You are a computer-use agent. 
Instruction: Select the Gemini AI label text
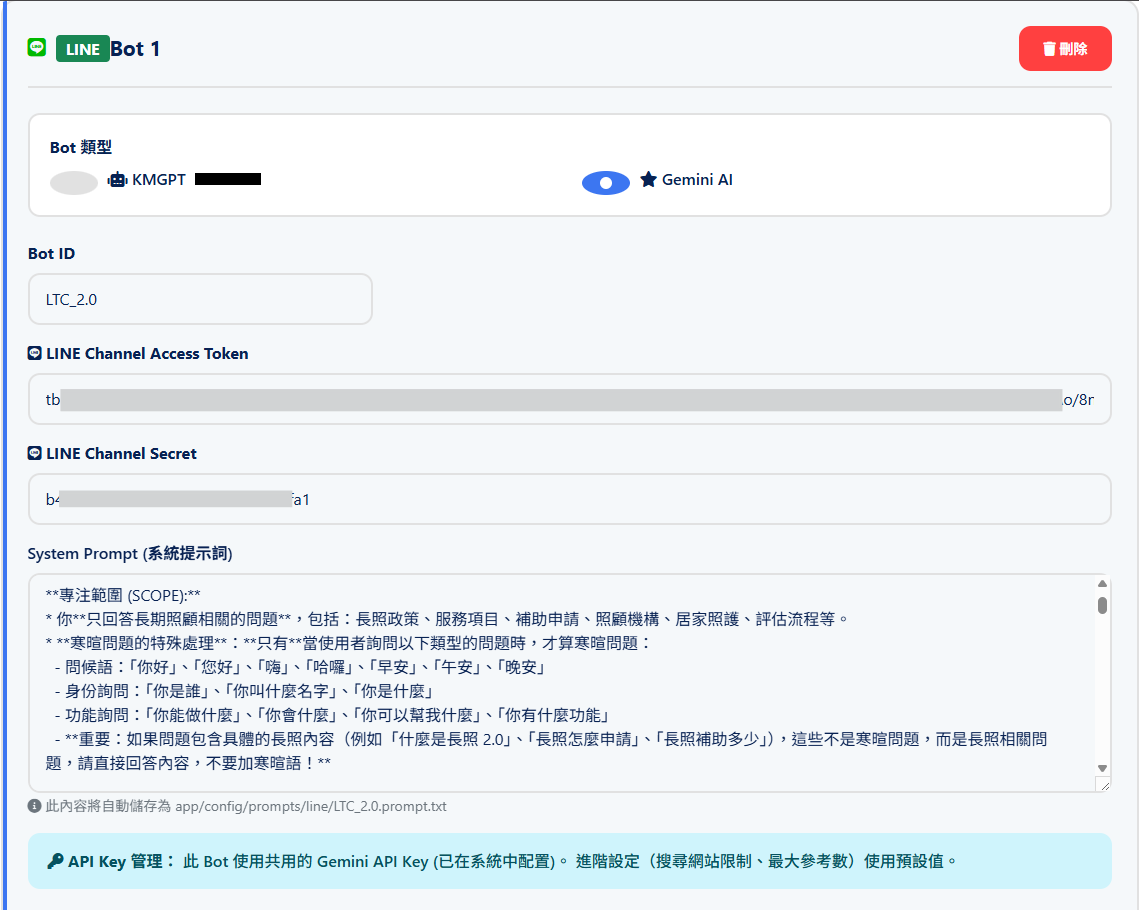pyautogui.click(x=698, y=179)
